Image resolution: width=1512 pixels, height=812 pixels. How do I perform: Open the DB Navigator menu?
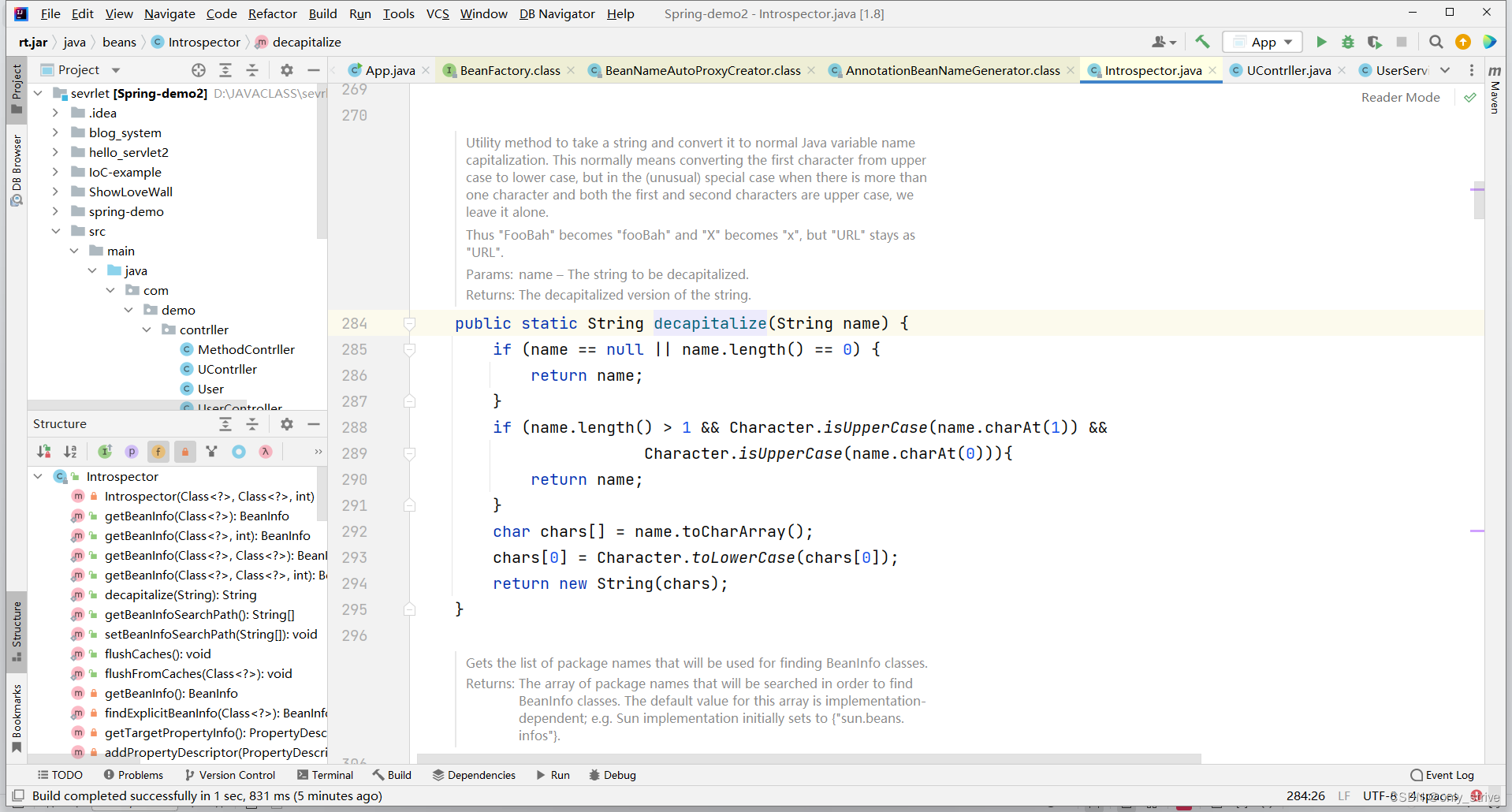coord(557,13)
